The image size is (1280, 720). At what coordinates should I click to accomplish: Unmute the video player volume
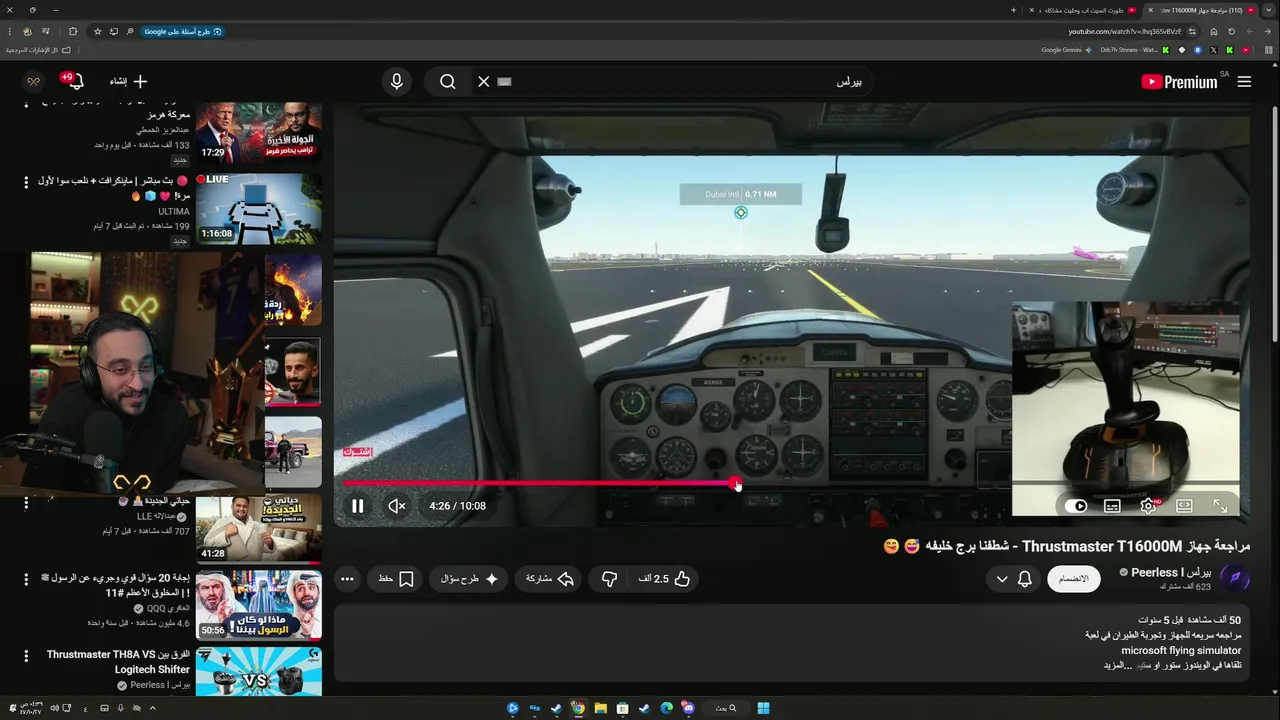coord(397,506)
